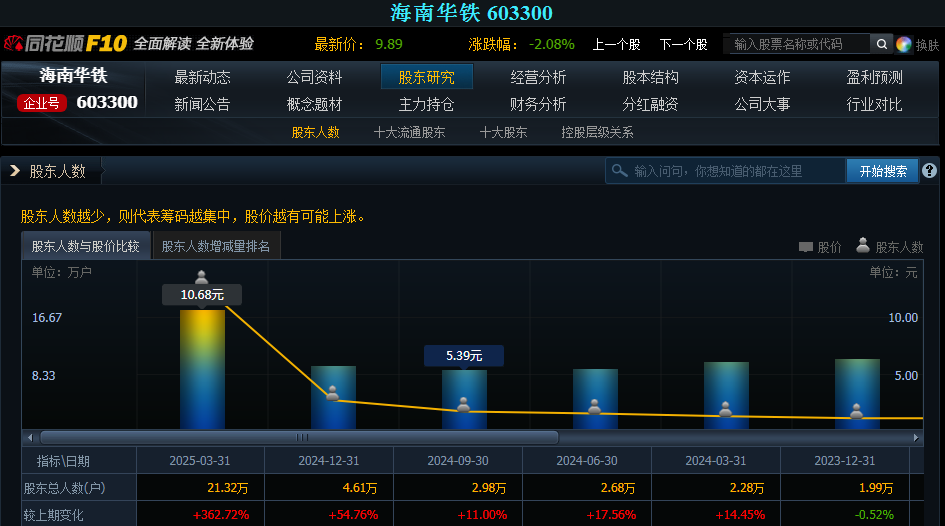Image resolution: width=945 pixels, height=526 pixels.
Task: Open the 主力持仓 menu item
Action: pos(427,104)
